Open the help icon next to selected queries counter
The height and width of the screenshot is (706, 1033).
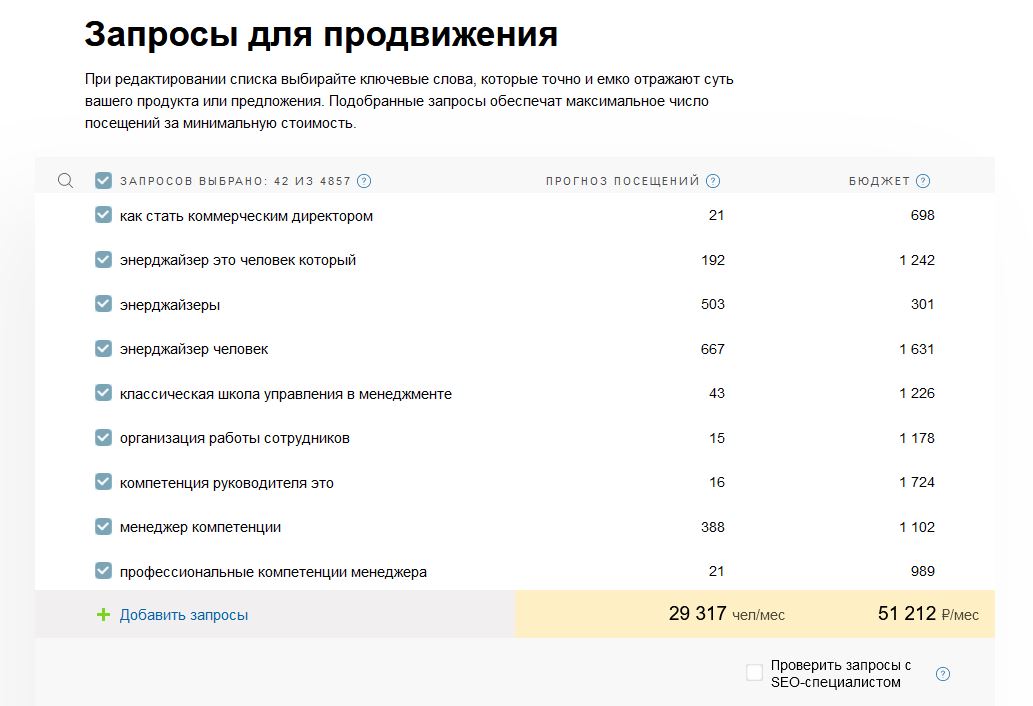point(364,181)
